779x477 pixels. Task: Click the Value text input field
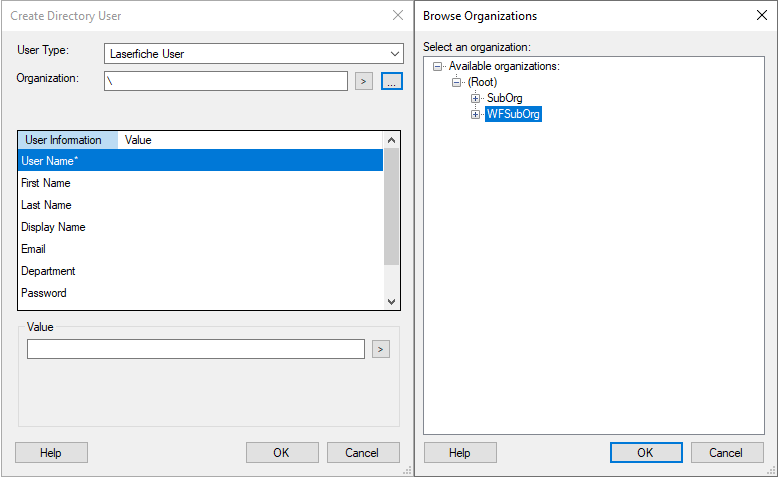pyautogui.click(x=196, y=349)
